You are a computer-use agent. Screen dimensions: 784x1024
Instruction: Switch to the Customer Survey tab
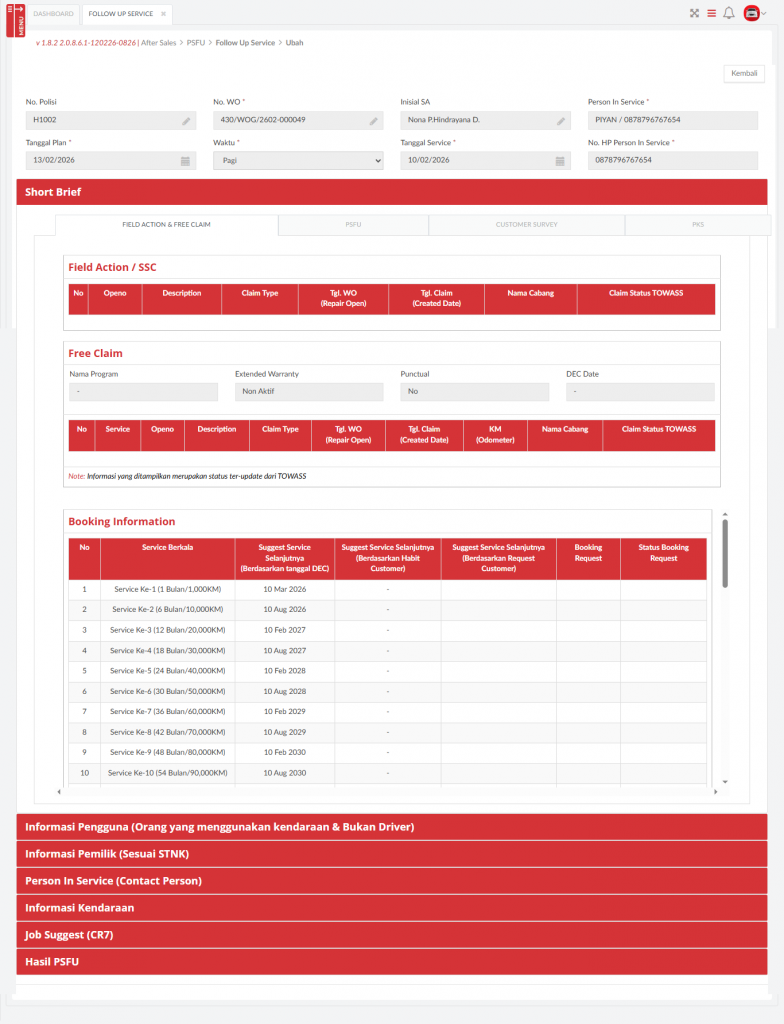pyautogui.click(x=526, y=225)
